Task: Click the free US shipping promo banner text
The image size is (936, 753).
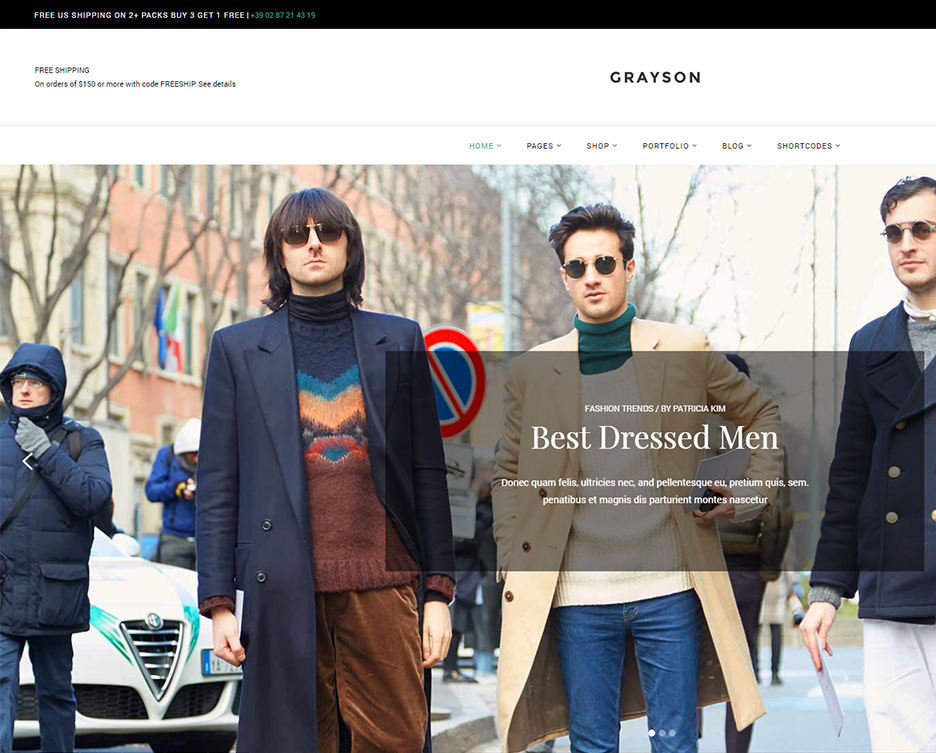Action: click(139, 15)
